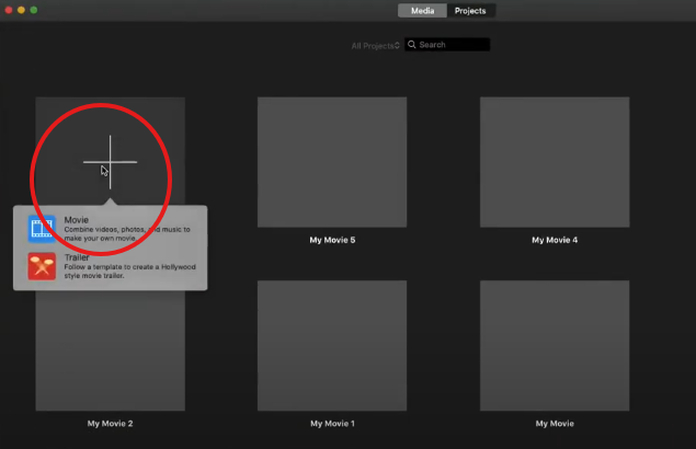Open the My Movie 2 thumbnail
The width and height of the screenshot is (696, 449).
(x=110, y=351)
